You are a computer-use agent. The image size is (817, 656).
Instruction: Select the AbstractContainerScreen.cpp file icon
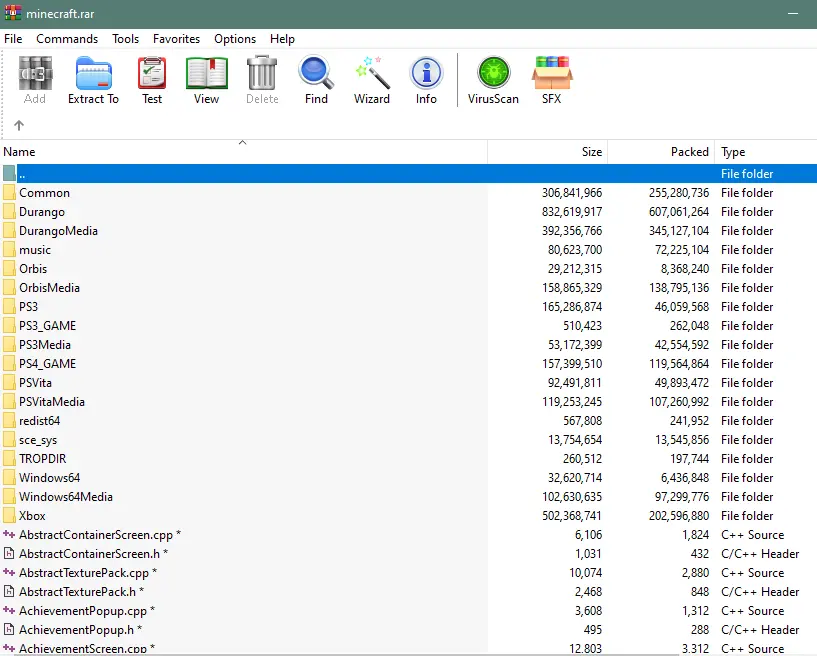coord(9,535)
